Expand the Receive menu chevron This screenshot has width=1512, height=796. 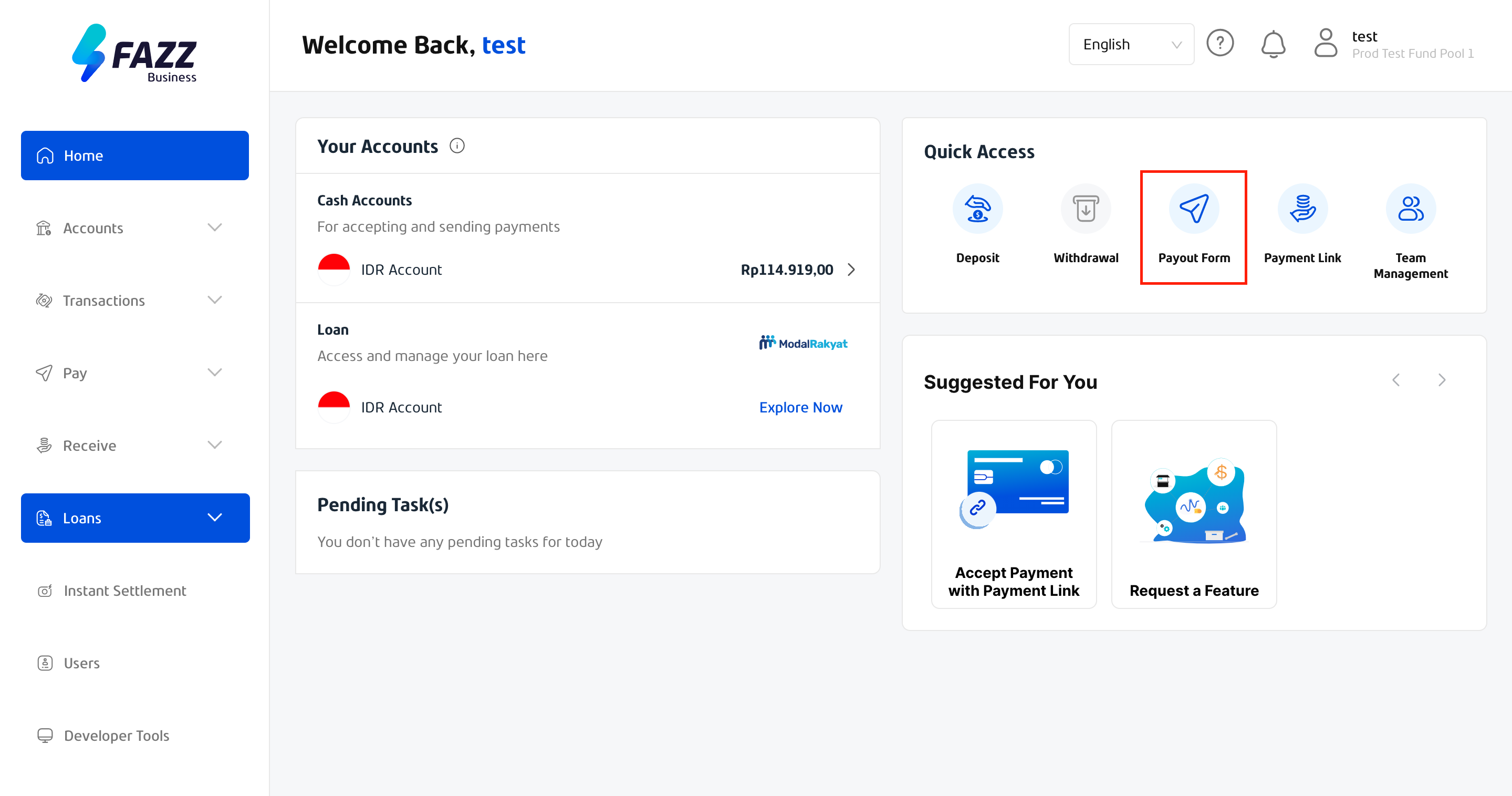(215, 445)
